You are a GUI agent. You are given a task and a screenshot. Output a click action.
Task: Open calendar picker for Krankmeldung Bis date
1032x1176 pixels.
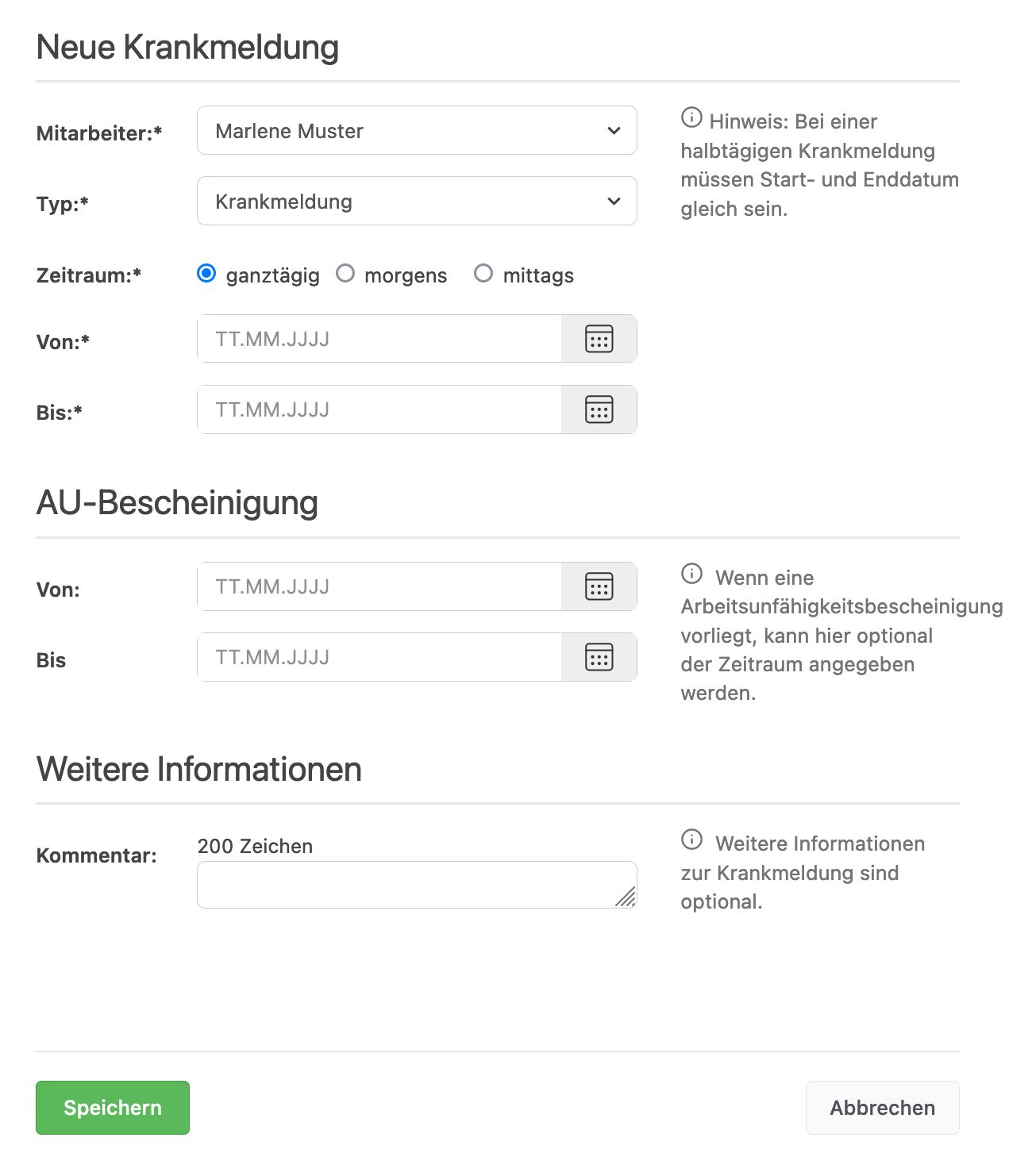click(x=599, y=409)
